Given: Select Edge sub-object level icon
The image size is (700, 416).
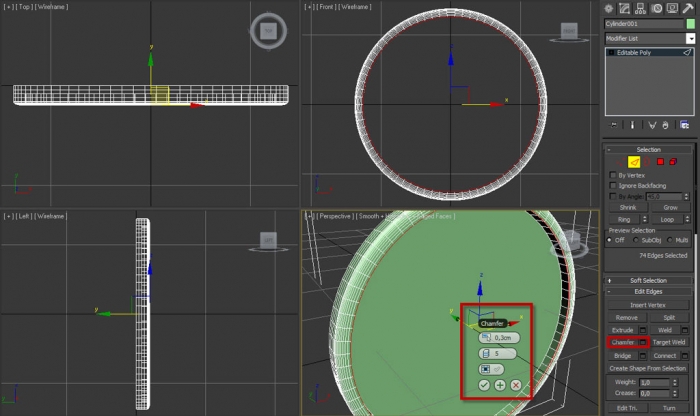Looking at the screenshot, I should coord(634,162).
